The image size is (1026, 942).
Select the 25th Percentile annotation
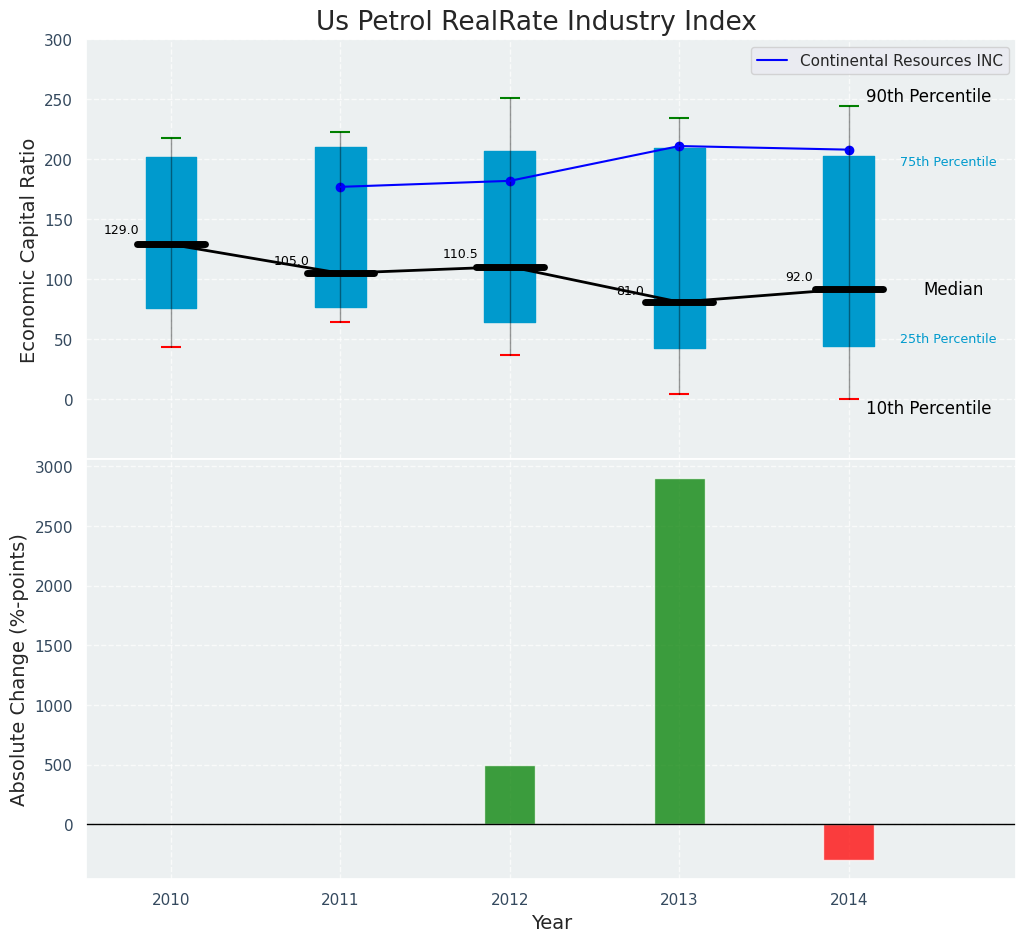[947, 339]
